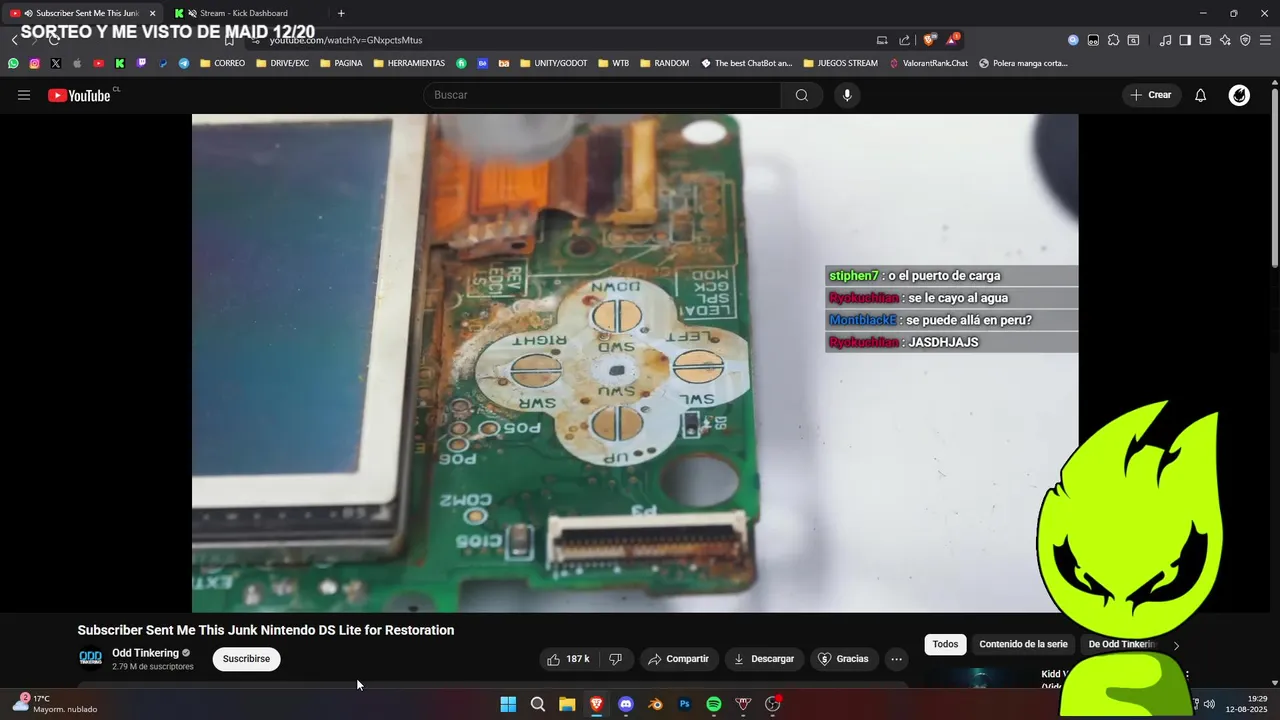Click the browser back arrow
Image resolution: width=1280 pixels, height=720 pixels.
pyautogui.click(x=14, y=40)
